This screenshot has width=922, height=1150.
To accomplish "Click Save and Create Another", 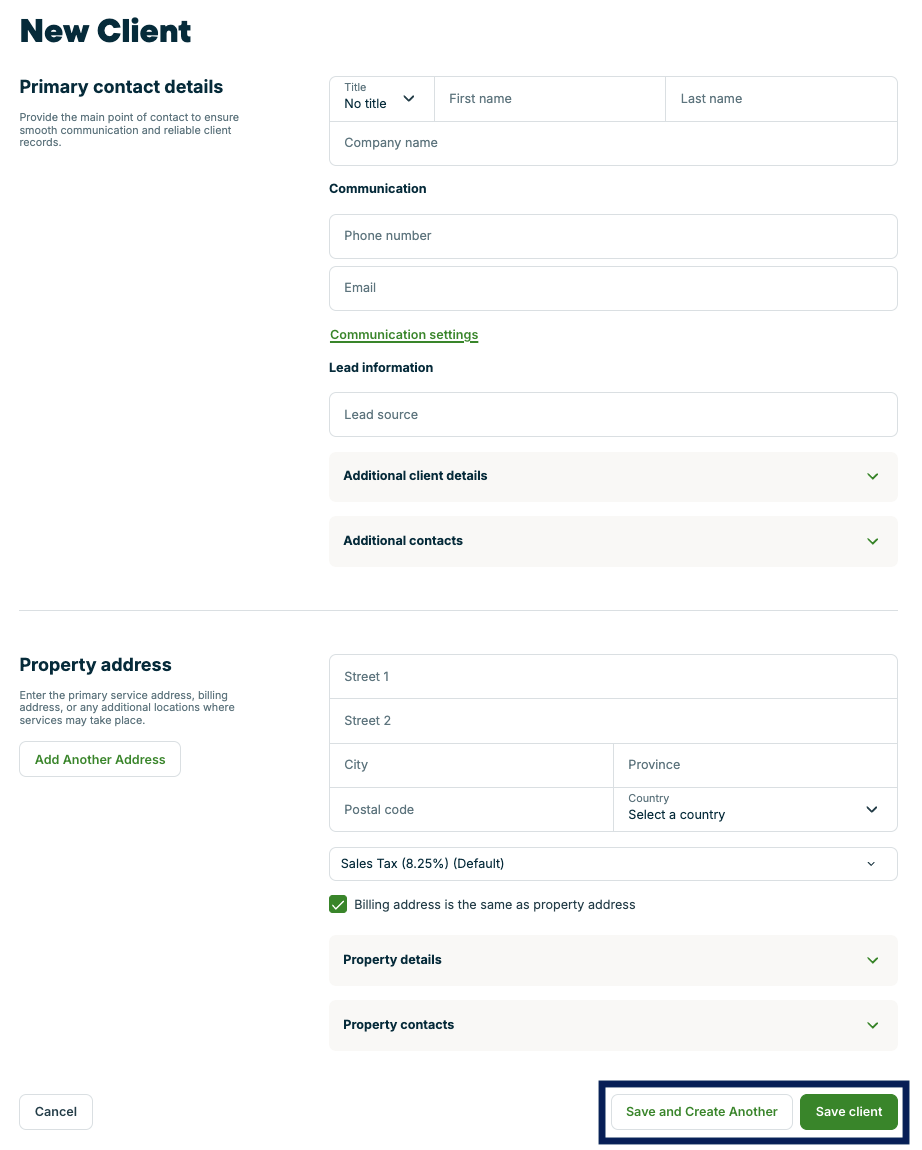I will coord(701,1112).
